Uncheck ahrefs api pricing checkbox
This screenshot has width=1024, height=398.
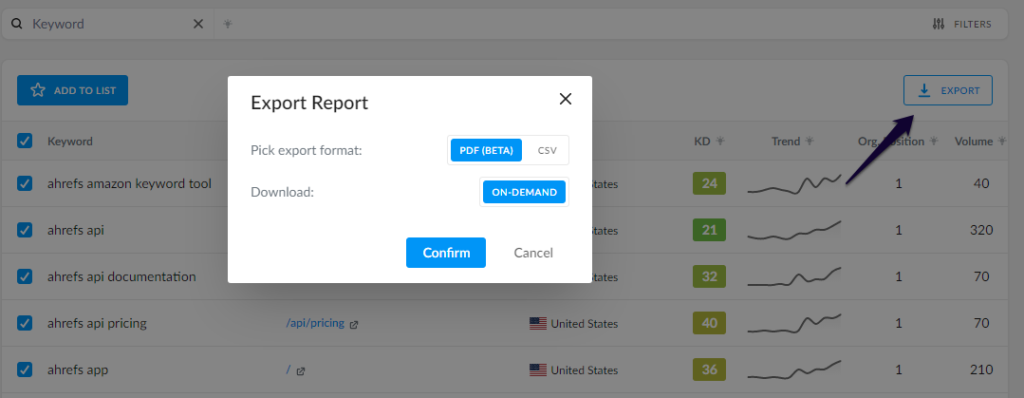click(25, 323)
